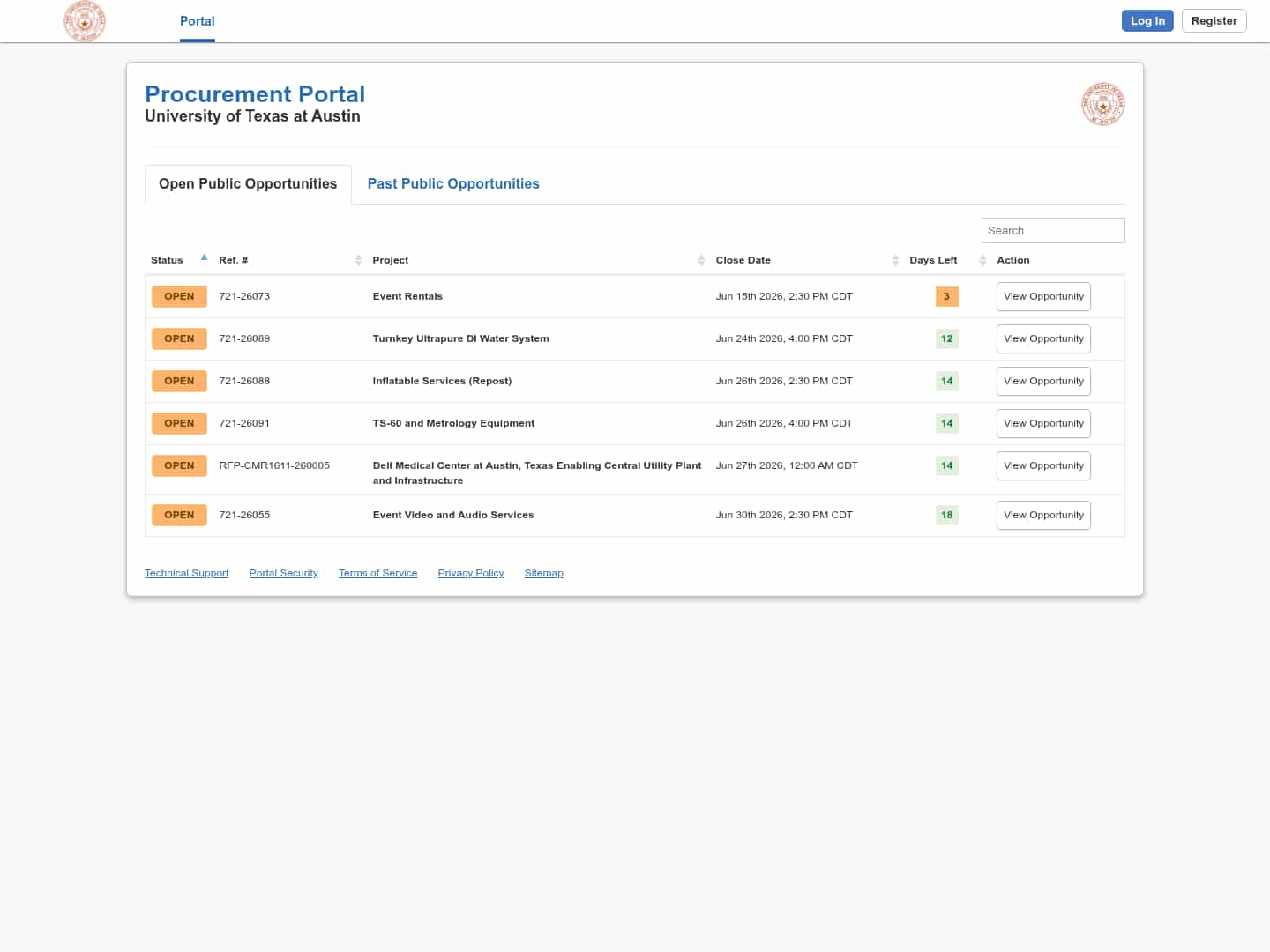Click reference number 721-26088
The width and height of the screenshot is (1270, 952).
tap(244, 382)
